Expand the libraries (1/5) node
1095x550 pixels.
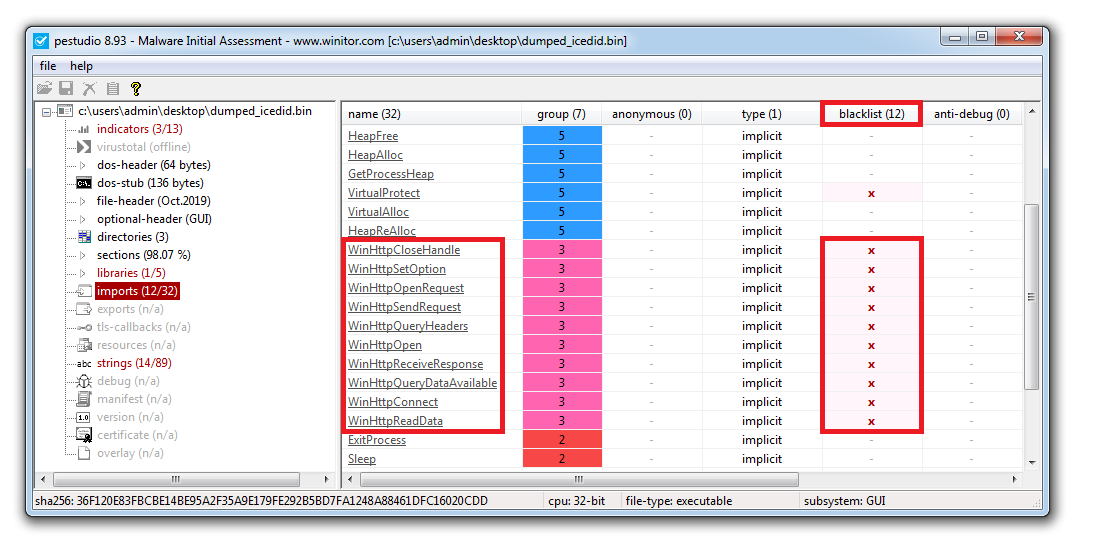pos(82,274)
